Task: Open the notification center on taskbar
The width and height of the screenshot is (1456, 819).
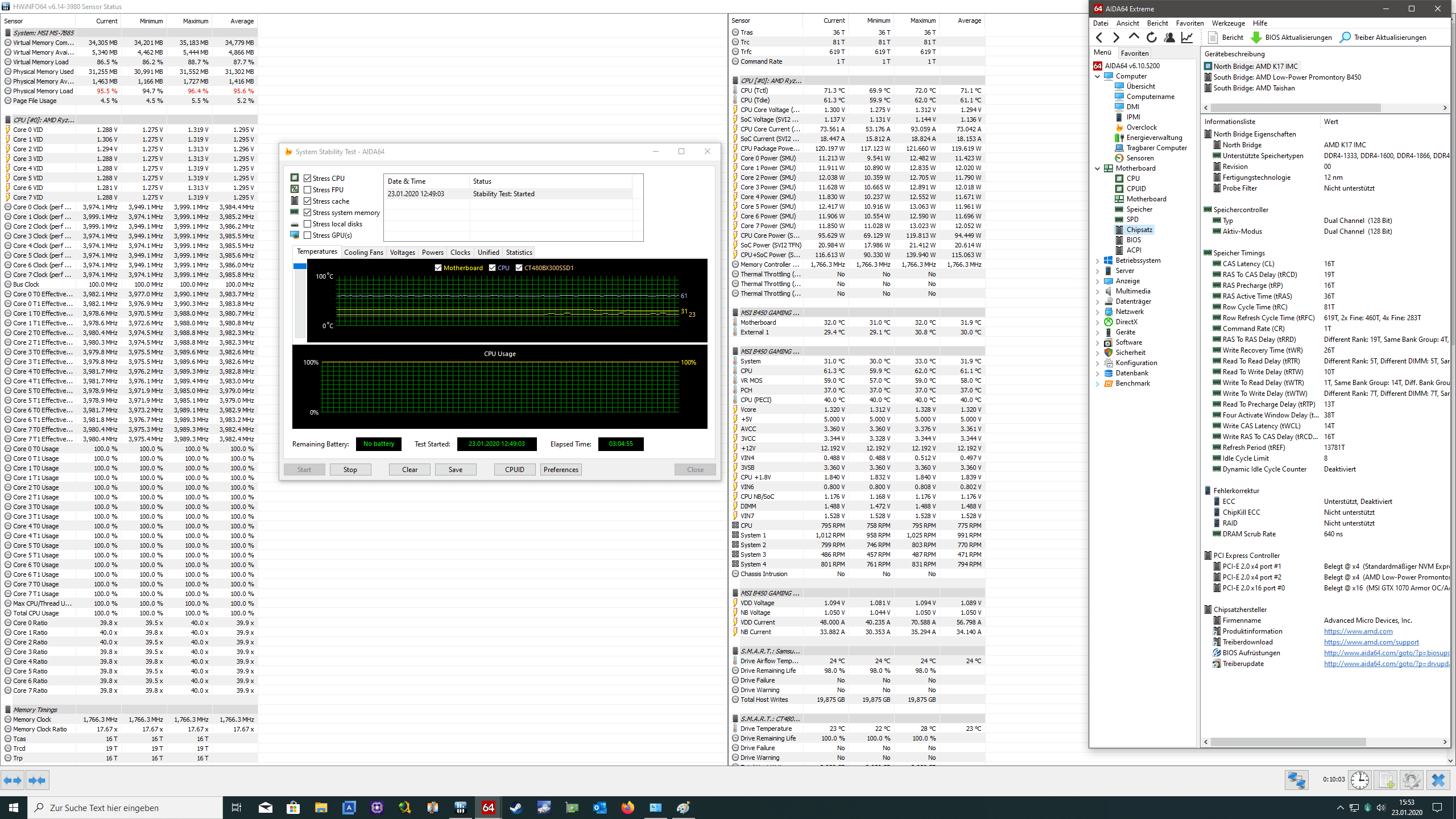Action: click(1437, 808)
